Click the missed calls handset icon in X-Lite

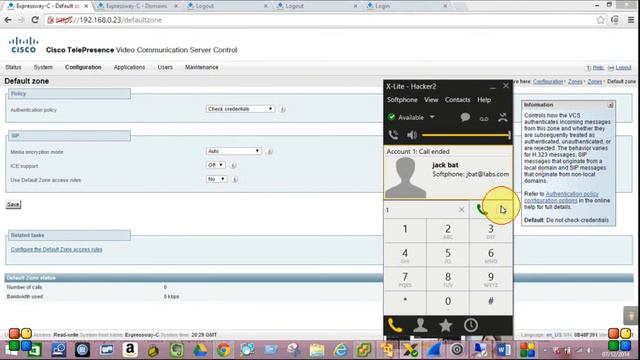pyautogui.click(x=503, y=118)
